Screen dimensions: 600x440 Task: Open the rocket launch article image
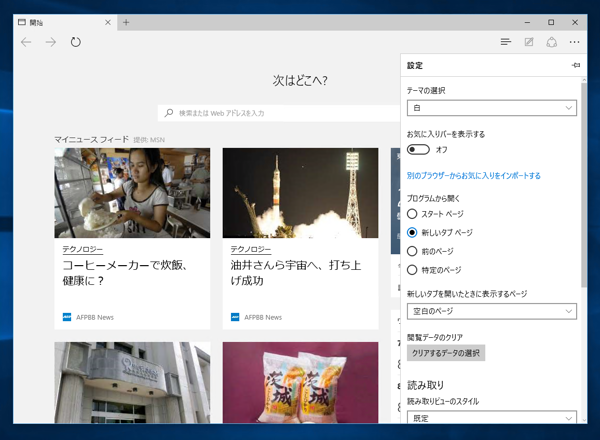300,193
